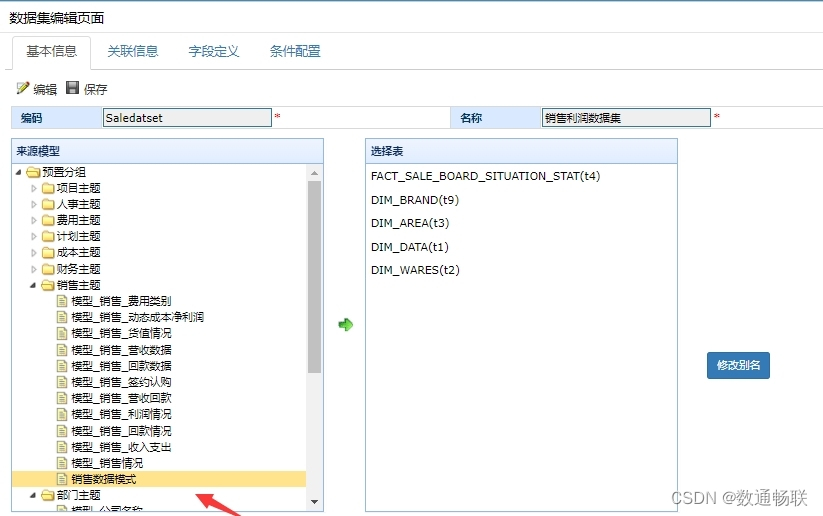823x516 pixels.
Task: Click document icon of 模型_销售_回款情况
Action: coord(62,431)
